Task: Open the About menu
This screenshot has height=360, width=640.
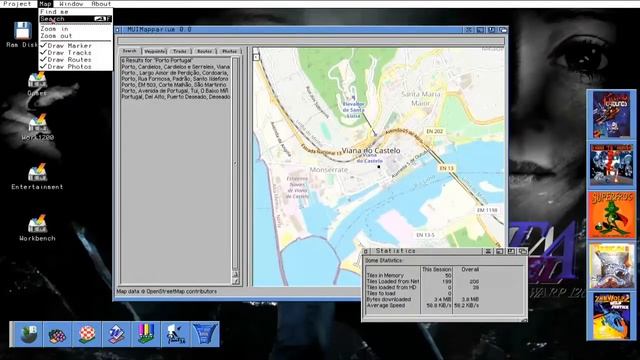Action: tap(101, 4)
